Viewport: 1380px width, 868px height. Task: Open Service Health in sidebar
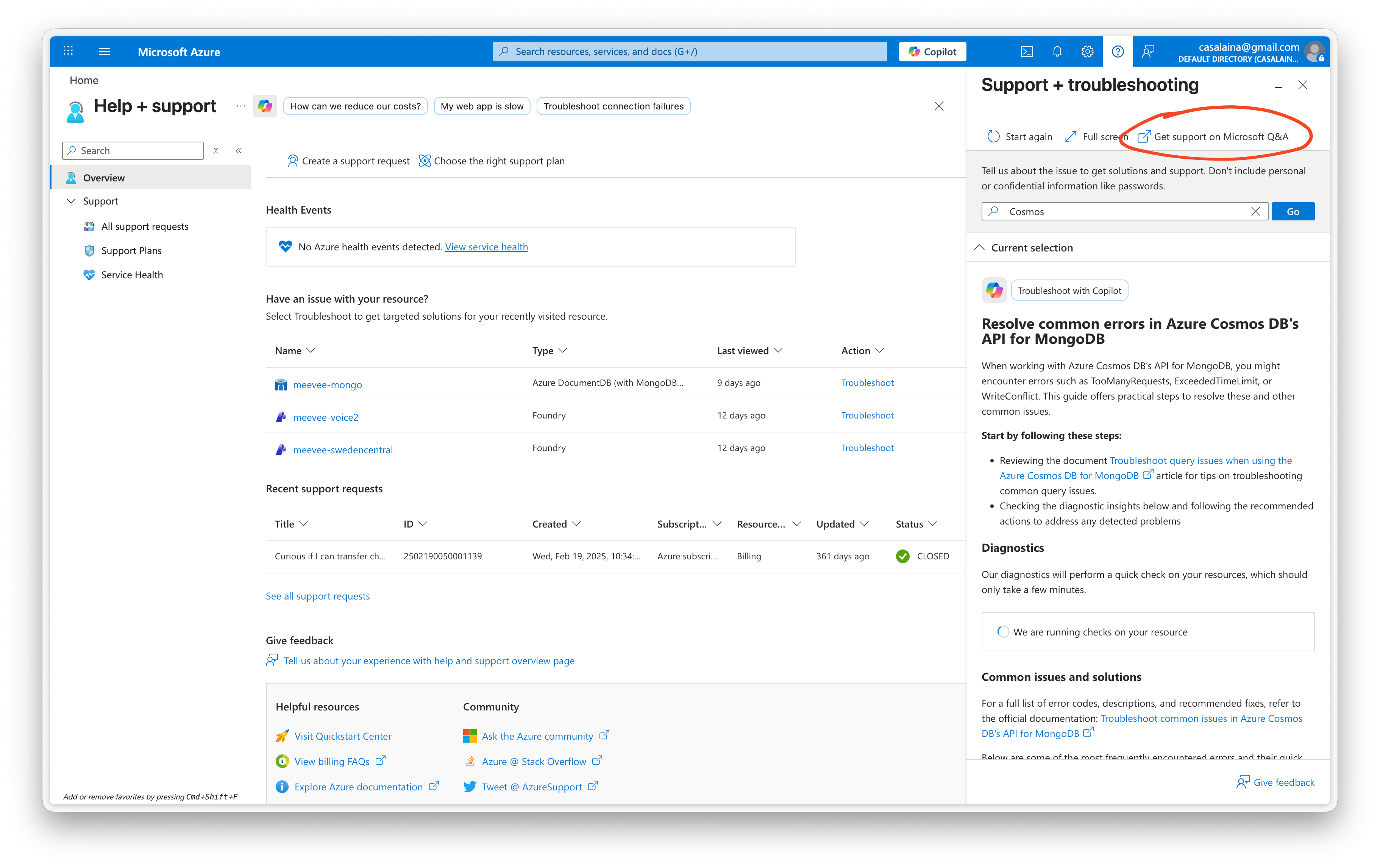[132, 275]
